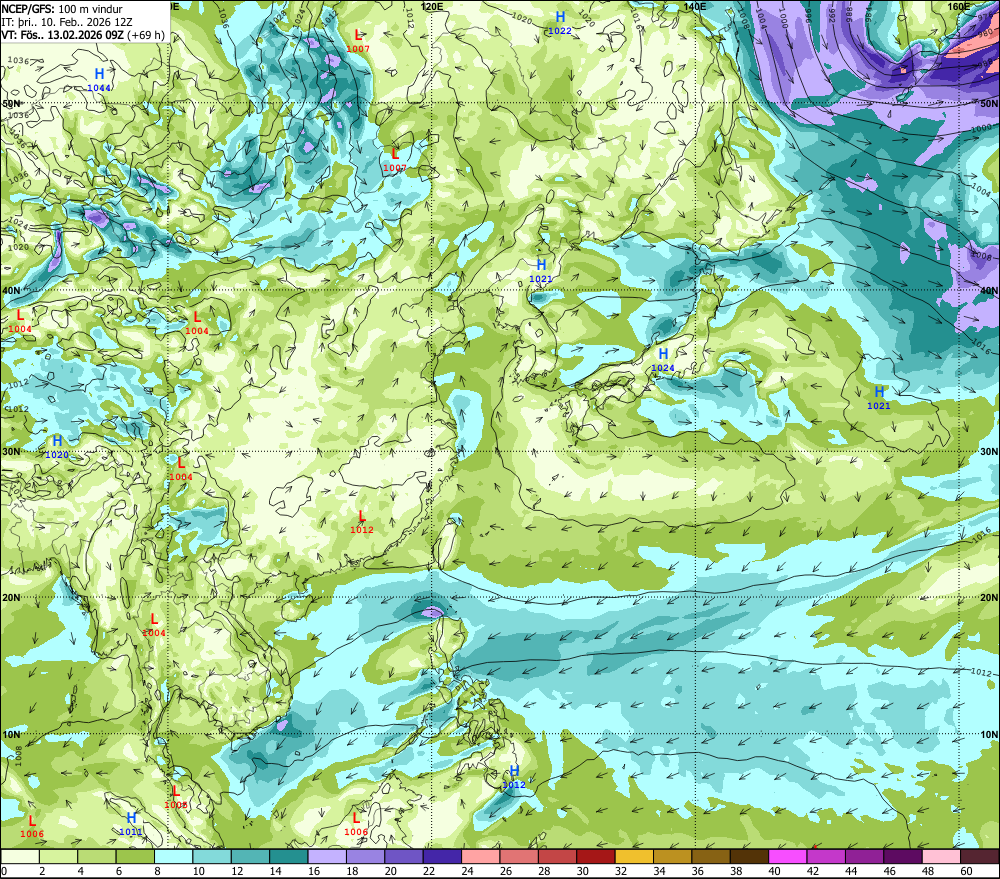Click the bright magenta 40–42 legend swatch
1000x879 pixels.
pos(787,857)
